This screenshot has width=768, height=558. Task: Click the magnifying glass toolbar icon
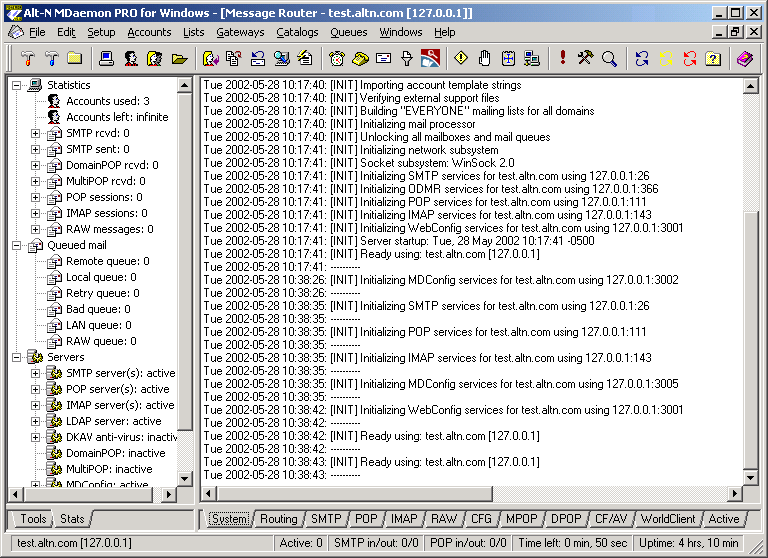tap(609, 58)
